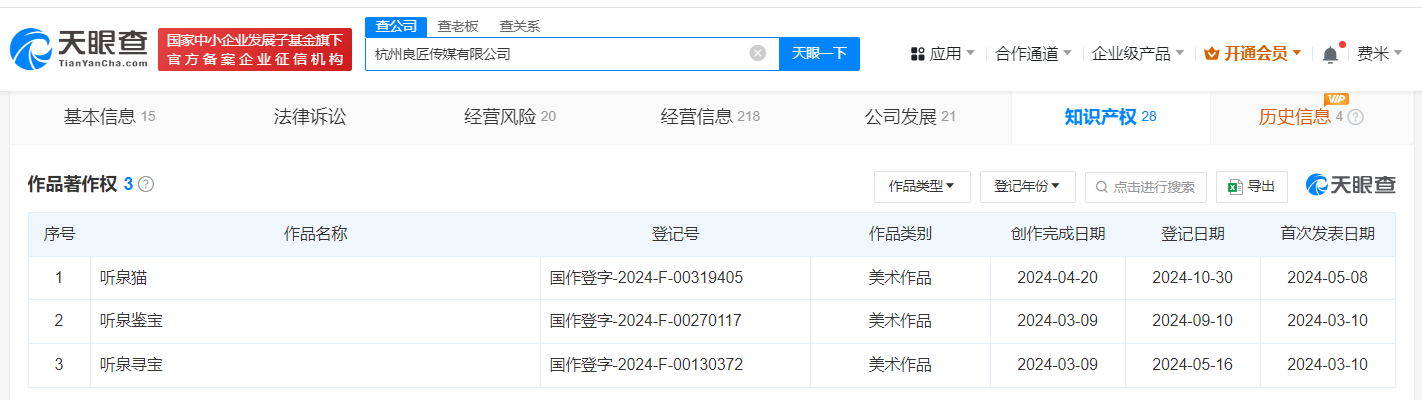Click help icon next to 作品著作权 3

146,184
